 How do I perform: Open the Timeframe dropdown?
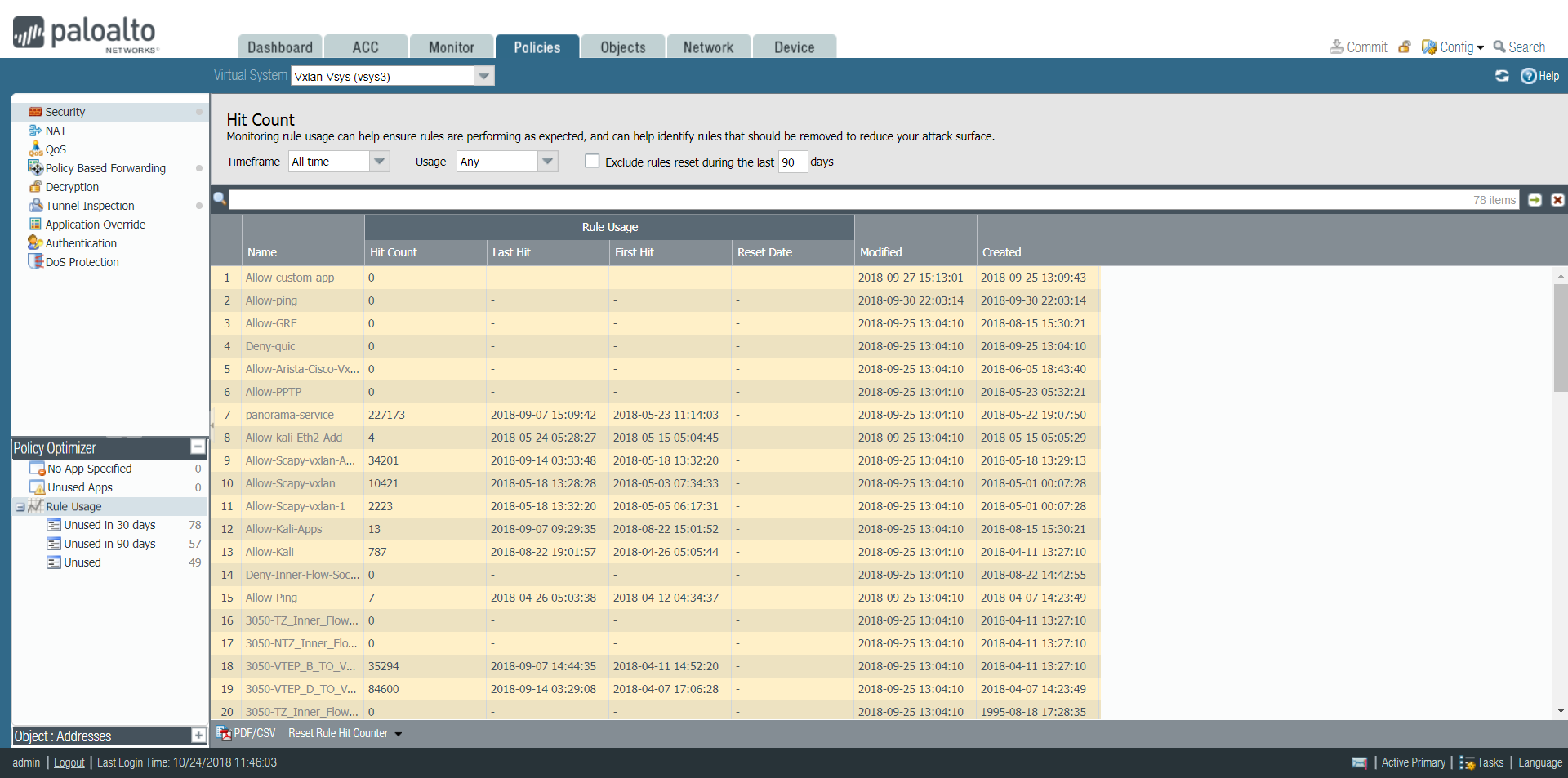coord(379,162)
